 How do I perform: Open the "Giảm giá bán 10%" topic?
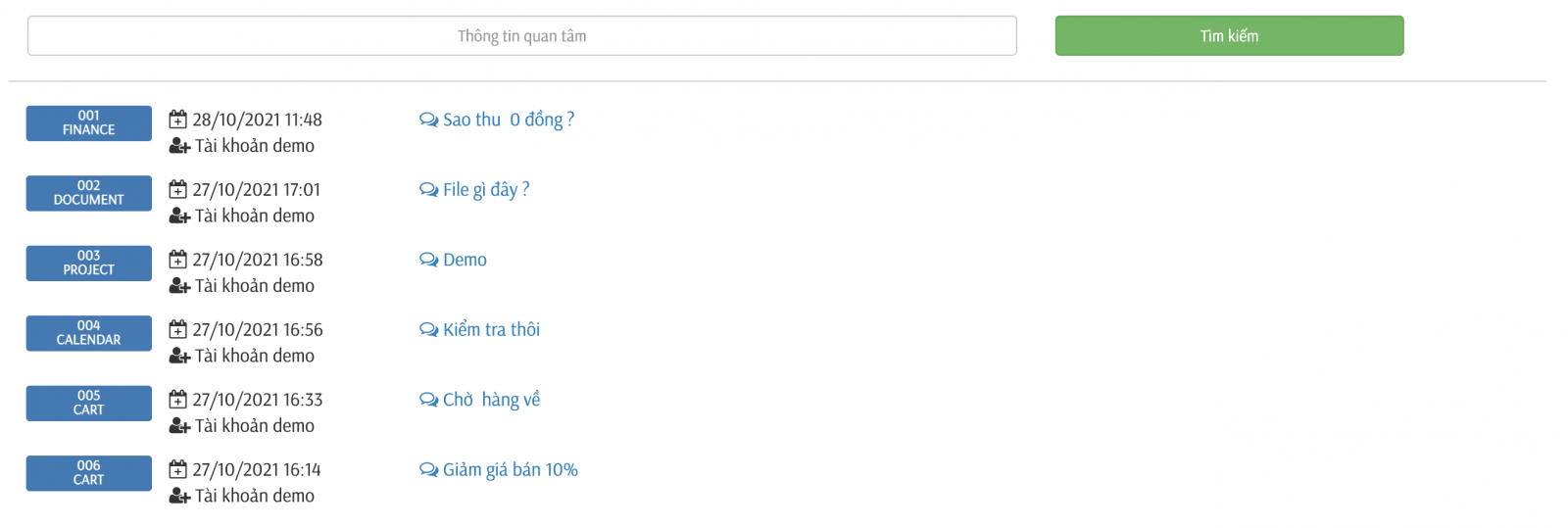coord(510,470)
